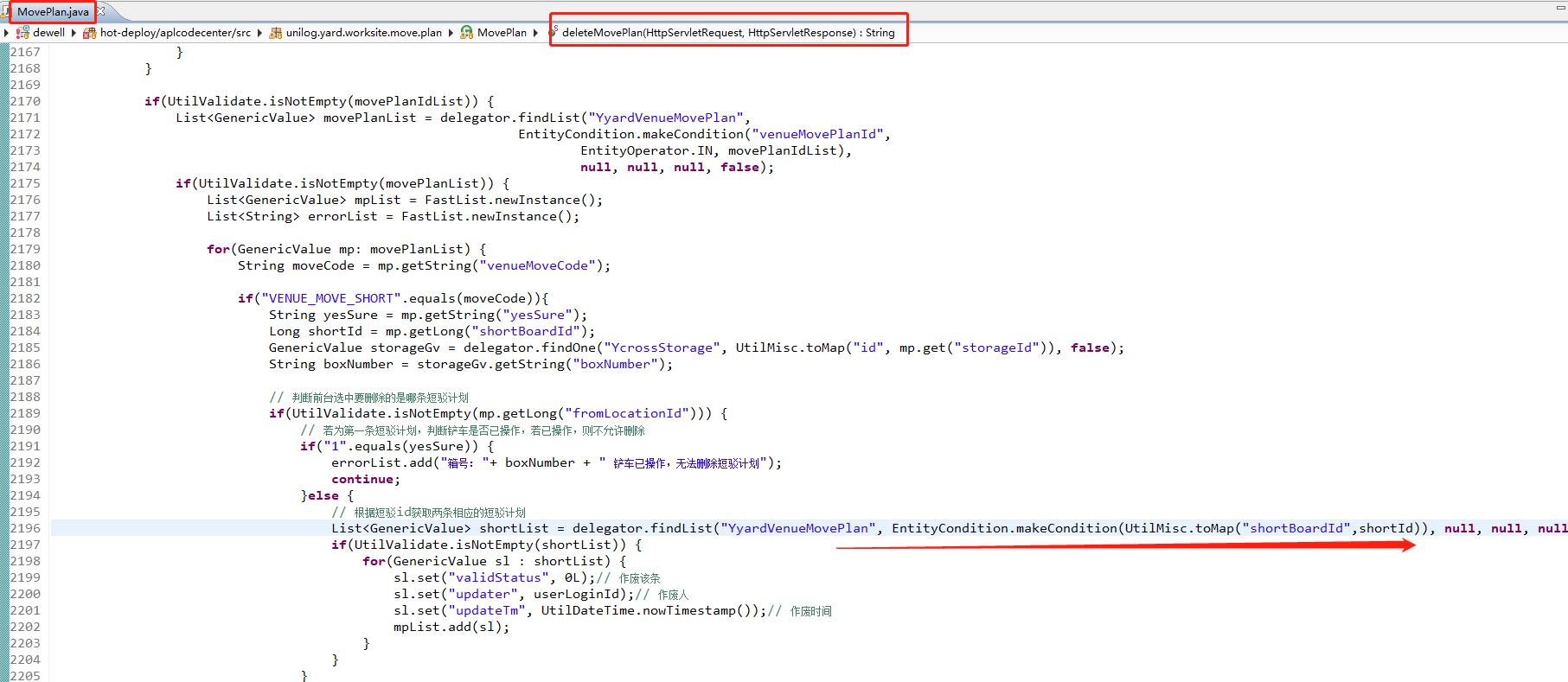
Task: Click line number 2205 in the gutter
Action: (x=25, y=676)
